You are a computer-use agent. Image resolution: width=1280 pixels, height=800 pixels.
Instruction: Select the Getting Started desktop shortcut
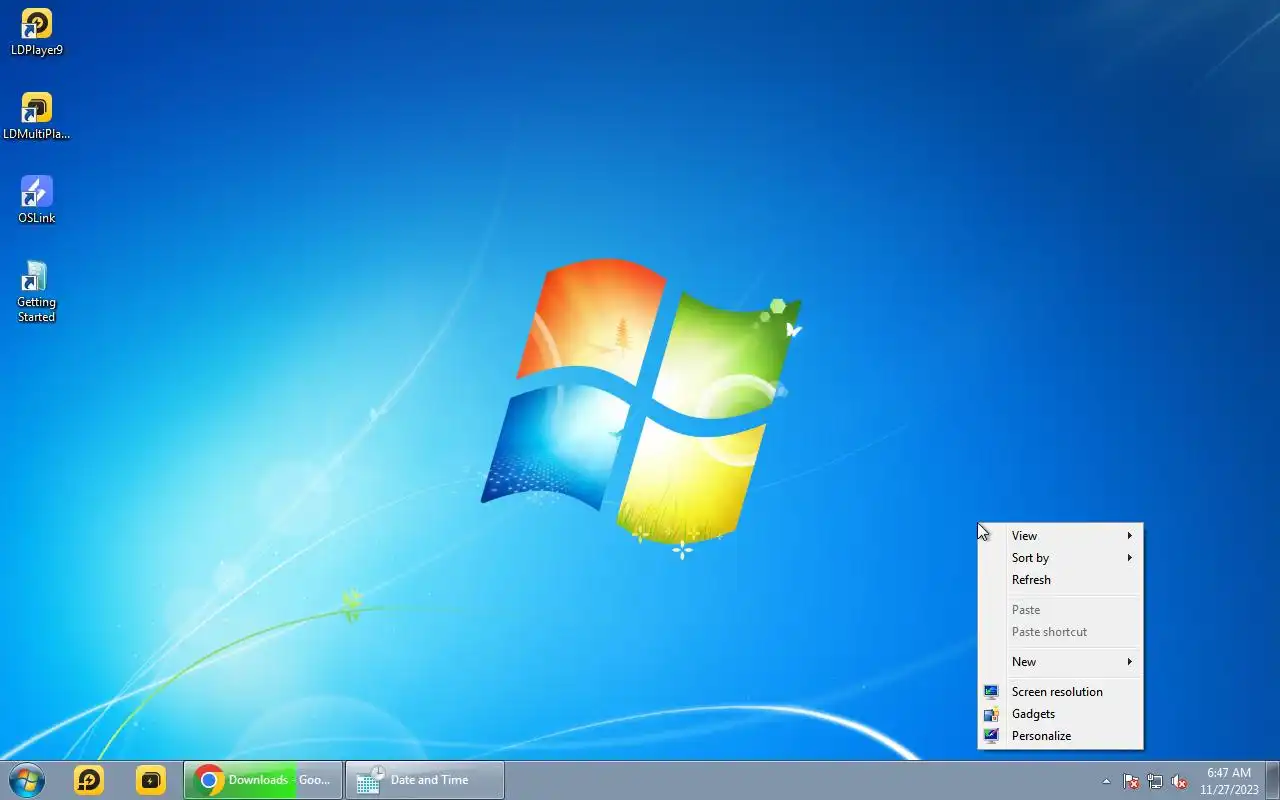37,292
